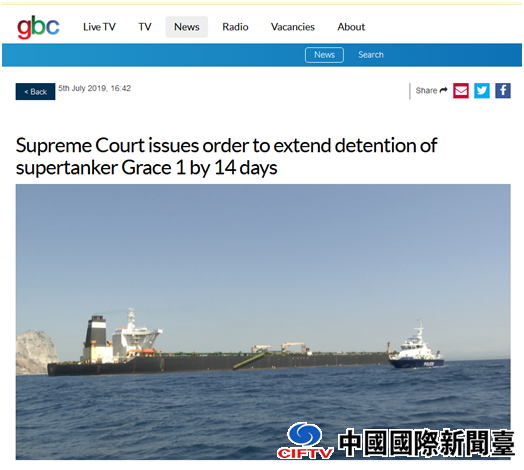Share article on Facebook

503,91
